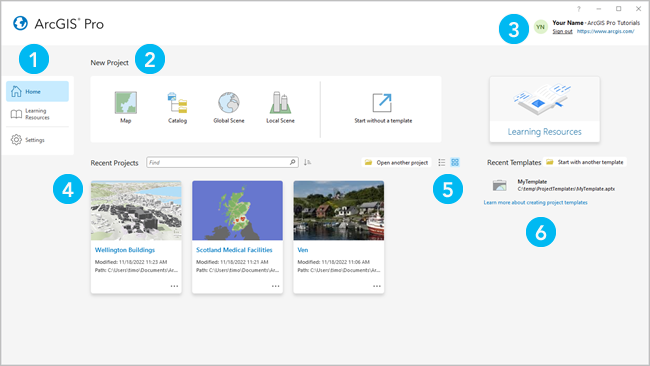650x366 pixels.
Task: Click Start with another template
Action: coord(585,162)
